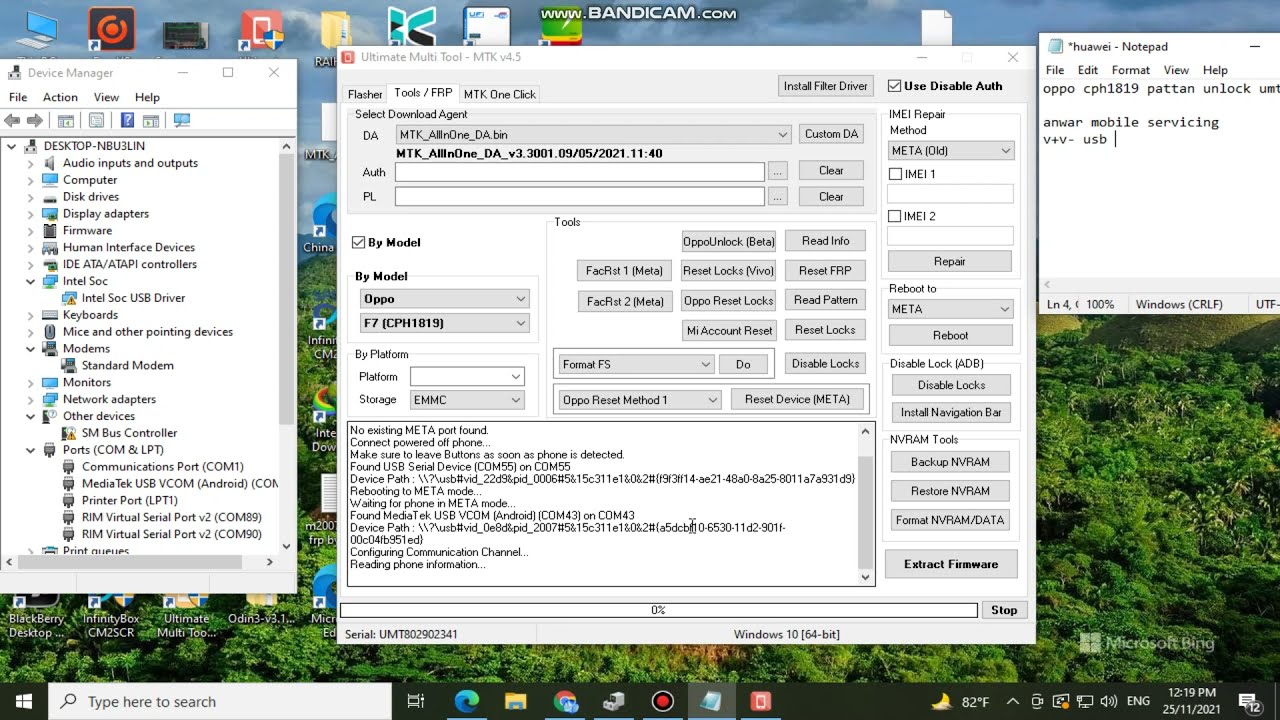Screen dimensions: 1280x720
Task: Open the IMEI Repair Method META (Old) dropdown
Action: [951, 151]
